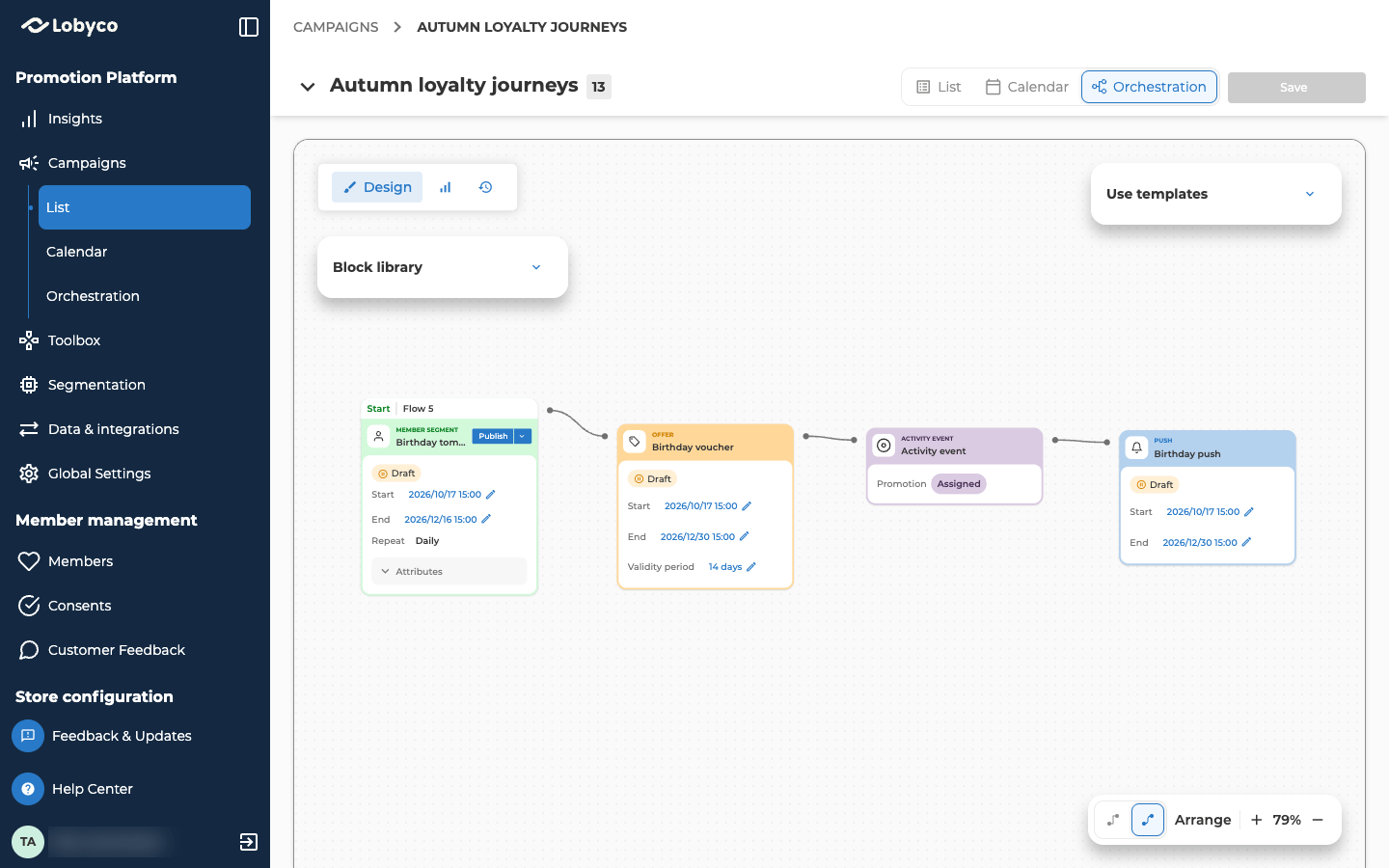Click the Publish button on Birthday segment
1389x868 pixels.
493,436
